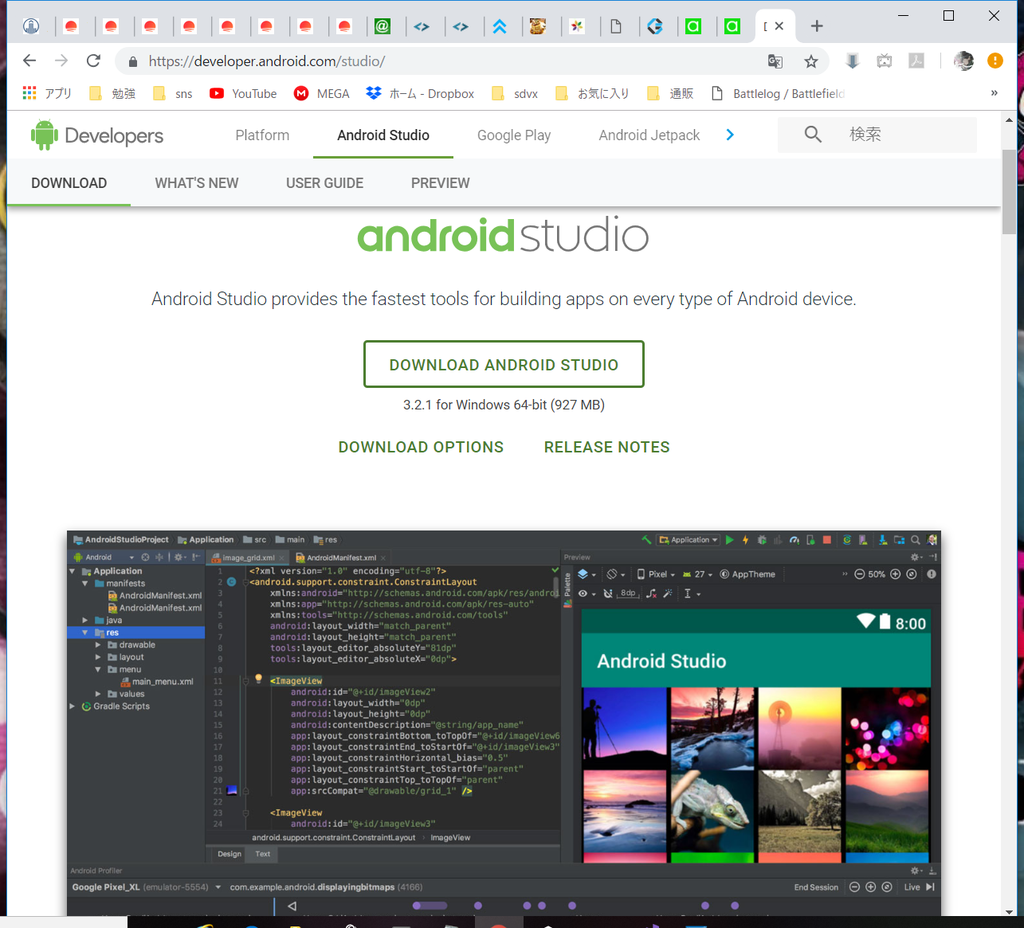This screenshot has height=928, width=1024.
Task: Go back to the previous page
Action: tap(29, 61)
